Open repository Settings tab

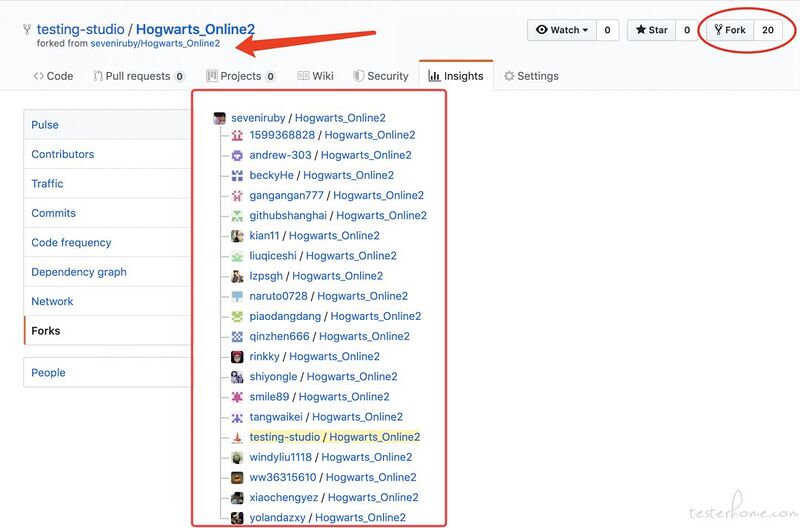531,76
